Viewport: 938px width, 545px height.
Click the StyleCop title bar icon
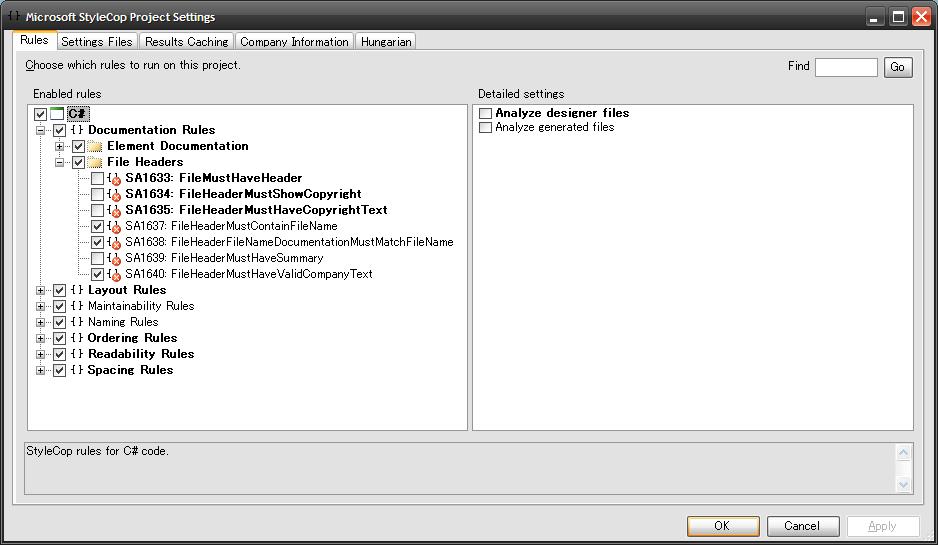pos(14,16)
